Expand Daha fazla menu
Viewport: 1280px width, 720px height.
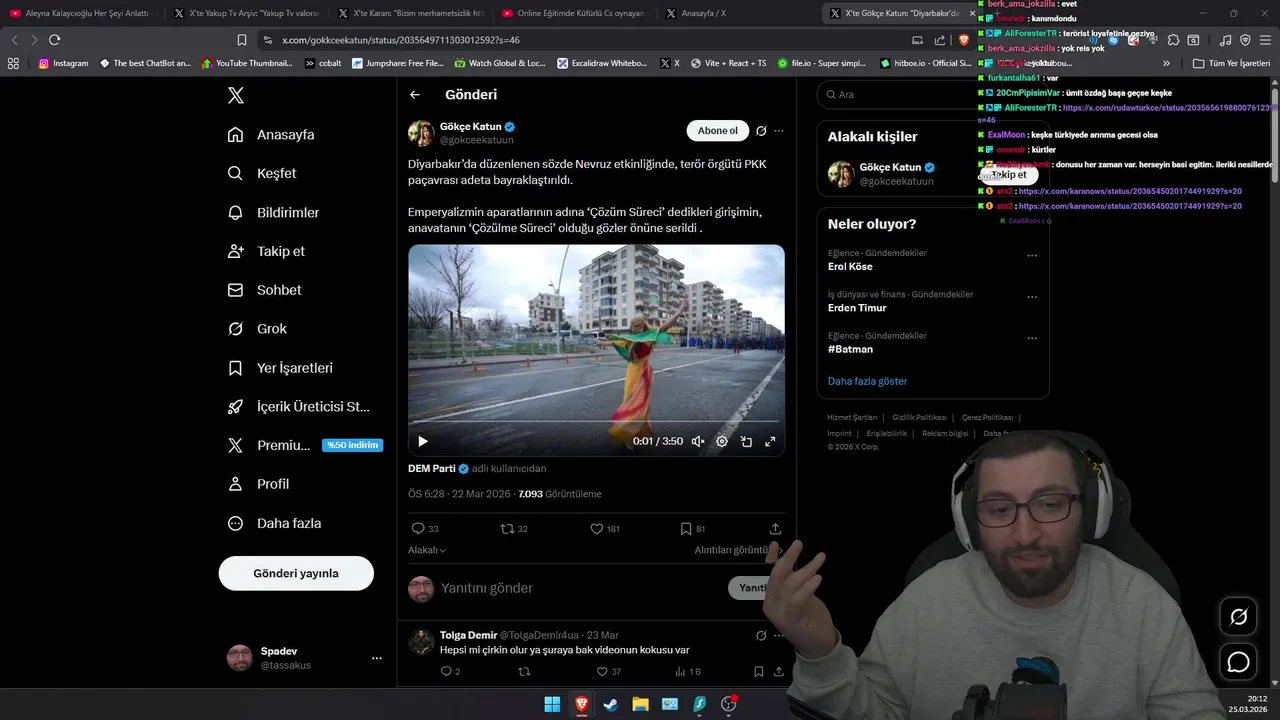pos(274,523)
